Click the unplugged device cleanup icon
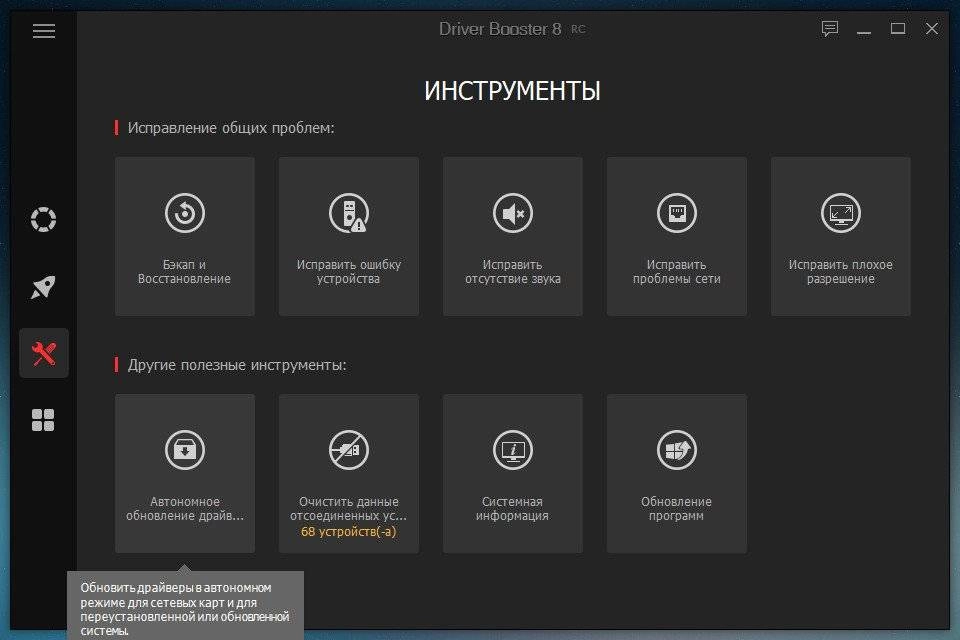960x640 pixels. (348, 450)
